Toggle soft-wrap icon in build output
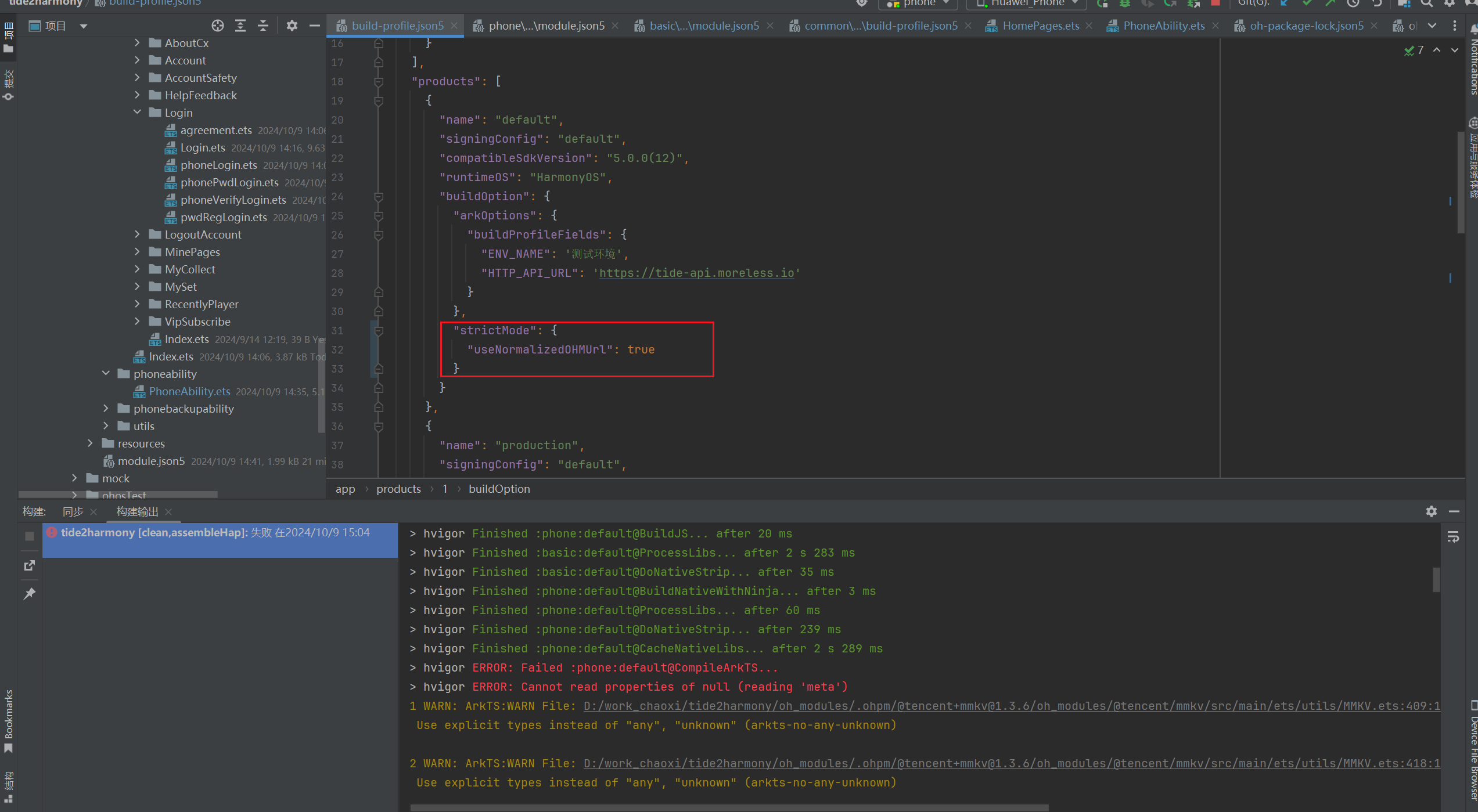The width and height of the screenshot is (1478, 812). [x=1453, y=537]
